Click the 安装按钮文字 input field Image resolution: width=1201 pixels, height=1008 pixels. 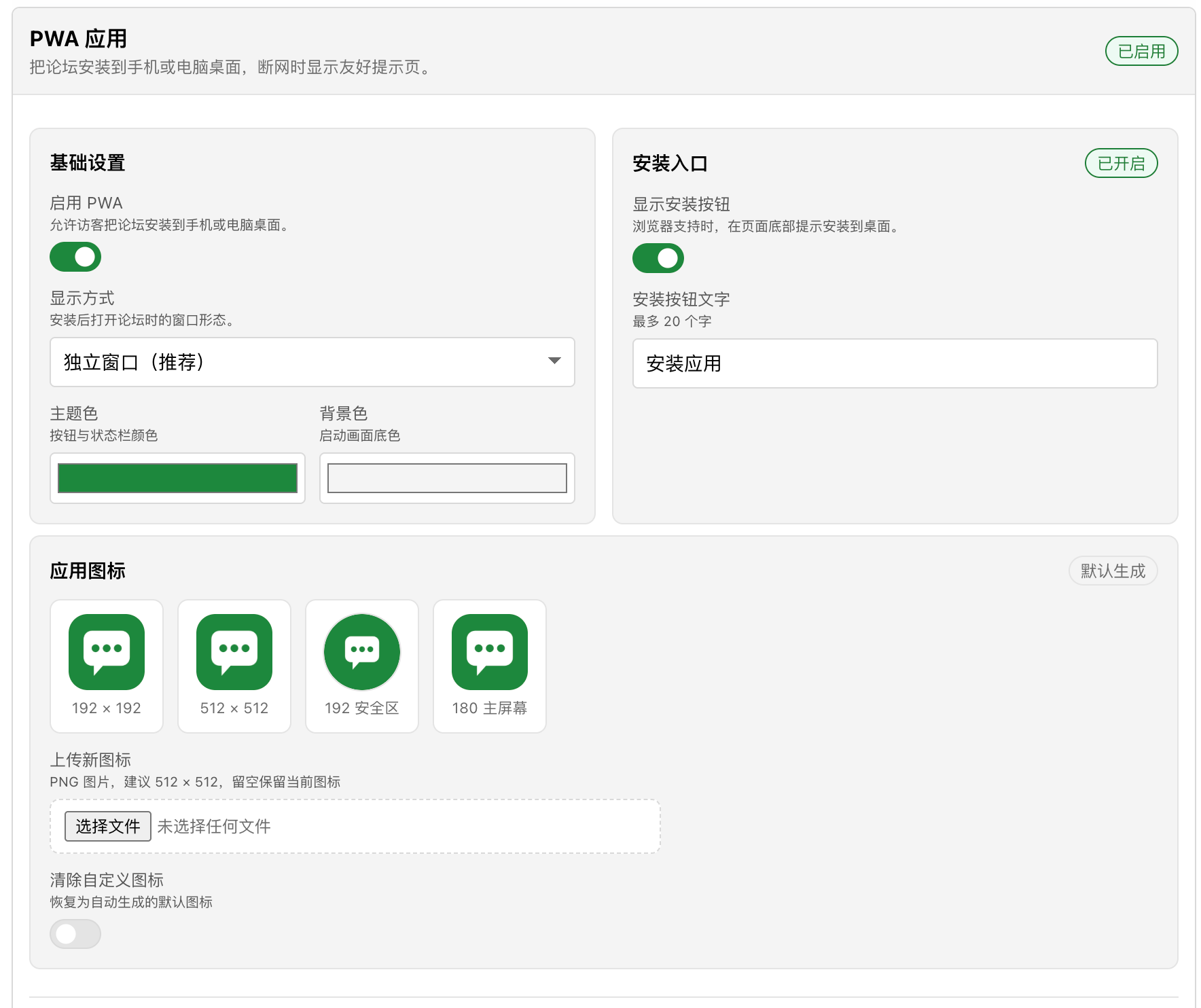tap(895, 363)
